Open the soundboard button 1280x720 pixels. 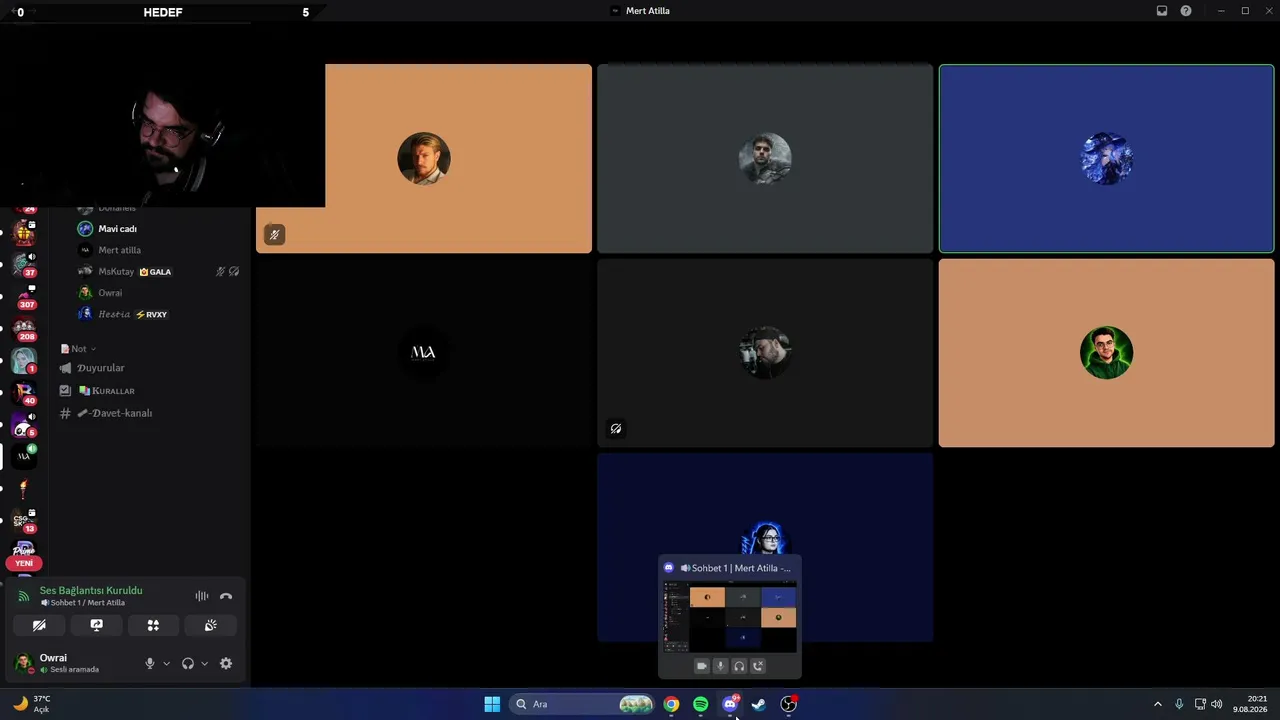210,625
